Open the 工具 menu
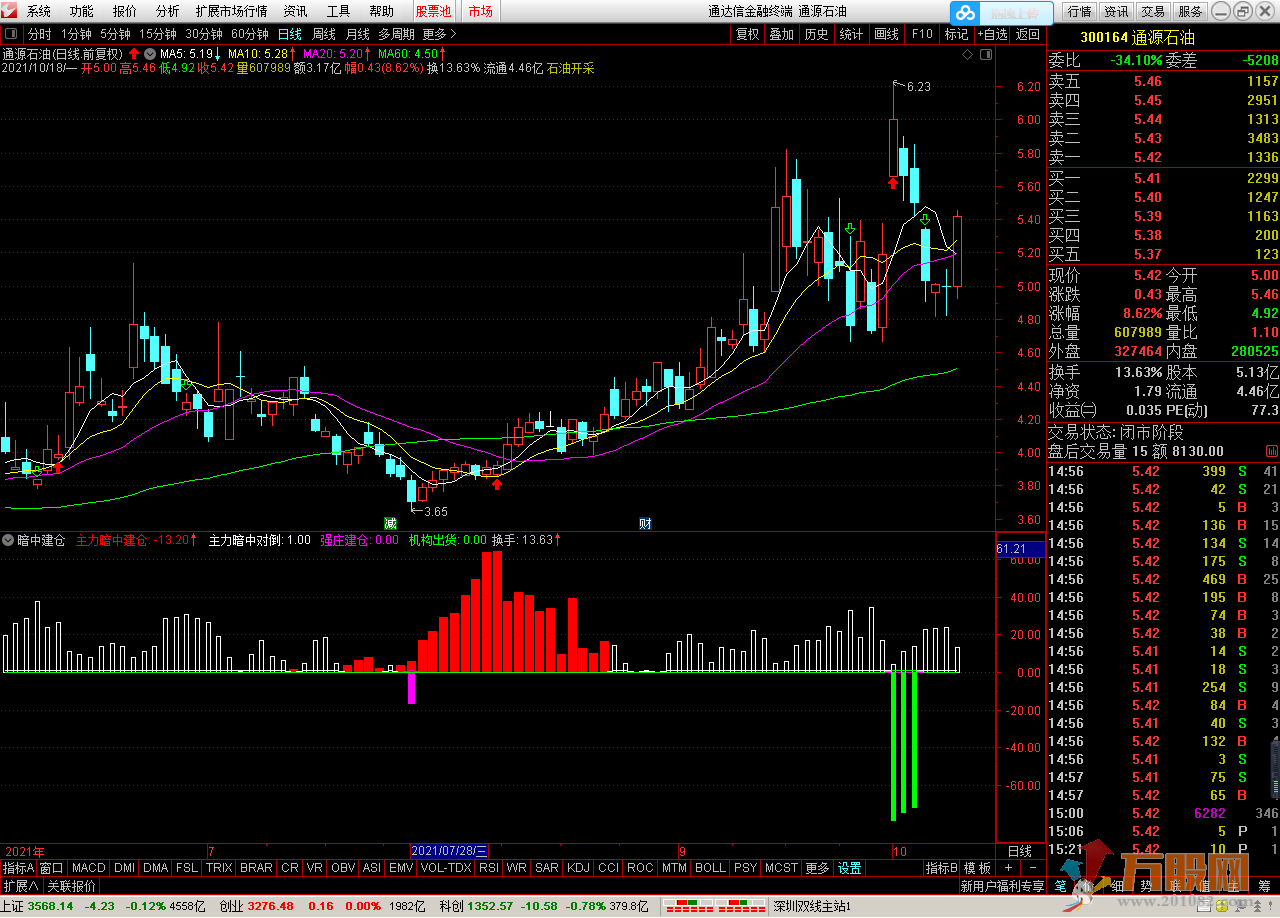 click(339, 11)
